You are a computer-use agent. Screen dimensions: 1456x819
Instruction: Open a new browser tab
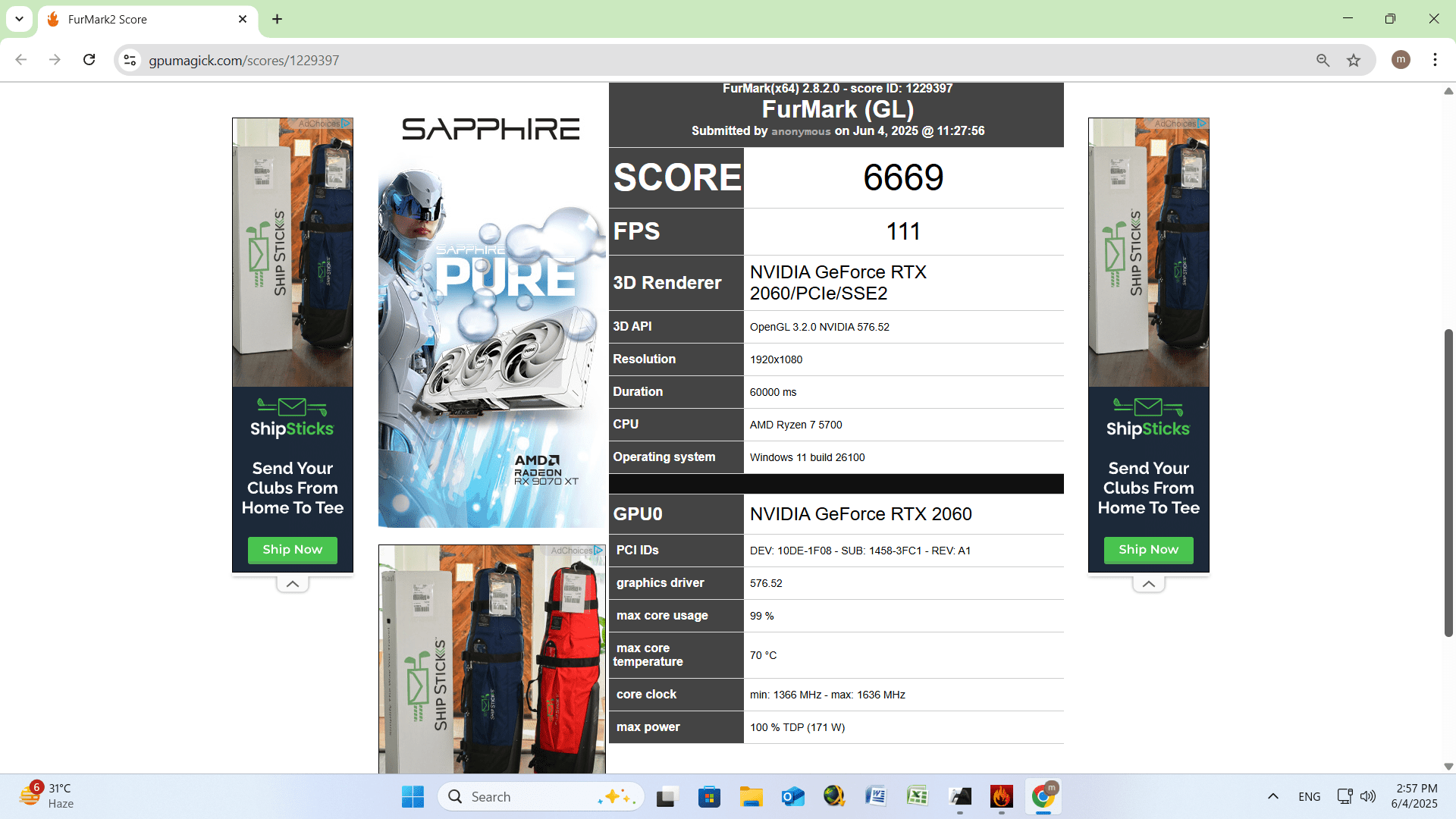pyautogui.click(x=278, y=19)
